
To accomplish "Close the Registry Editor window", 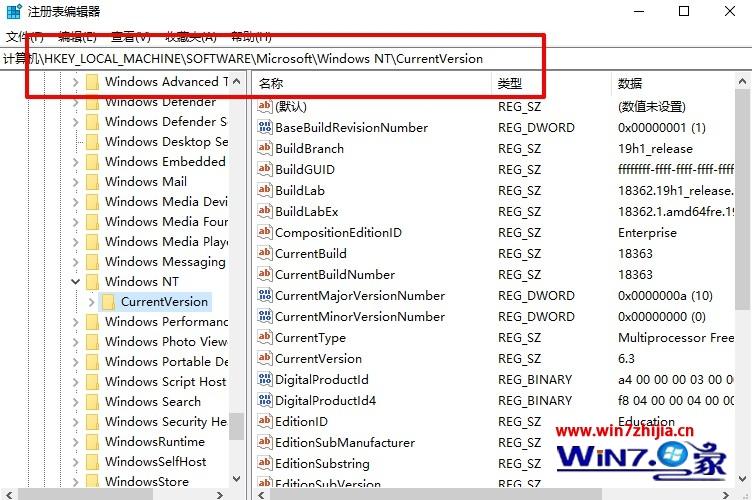I will click(729, 11).
